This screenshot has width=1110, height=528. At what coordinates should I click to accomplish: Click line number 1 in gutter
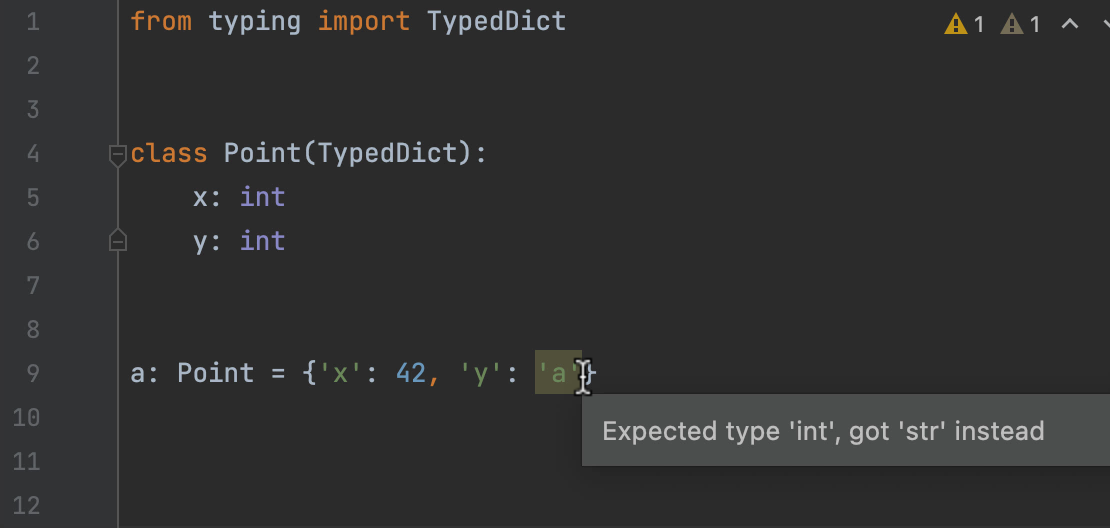coord(33,21)
